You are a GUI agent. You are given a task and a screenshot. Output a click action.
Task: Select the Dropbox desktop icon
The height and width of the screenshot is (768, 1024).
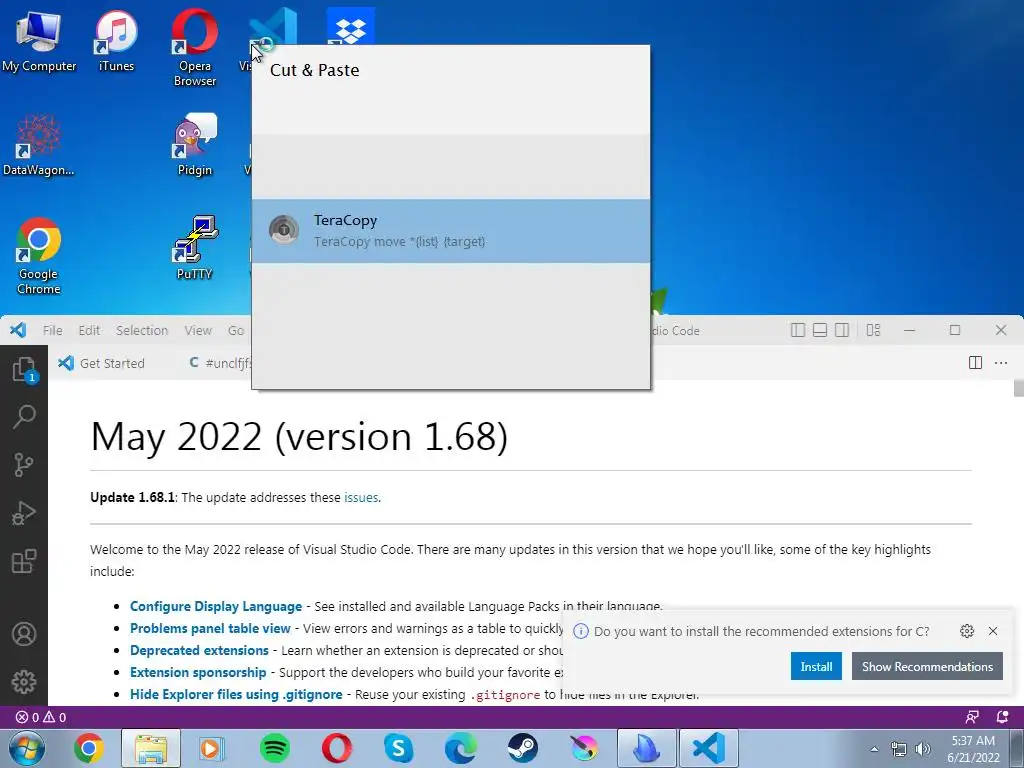point(351,26)
